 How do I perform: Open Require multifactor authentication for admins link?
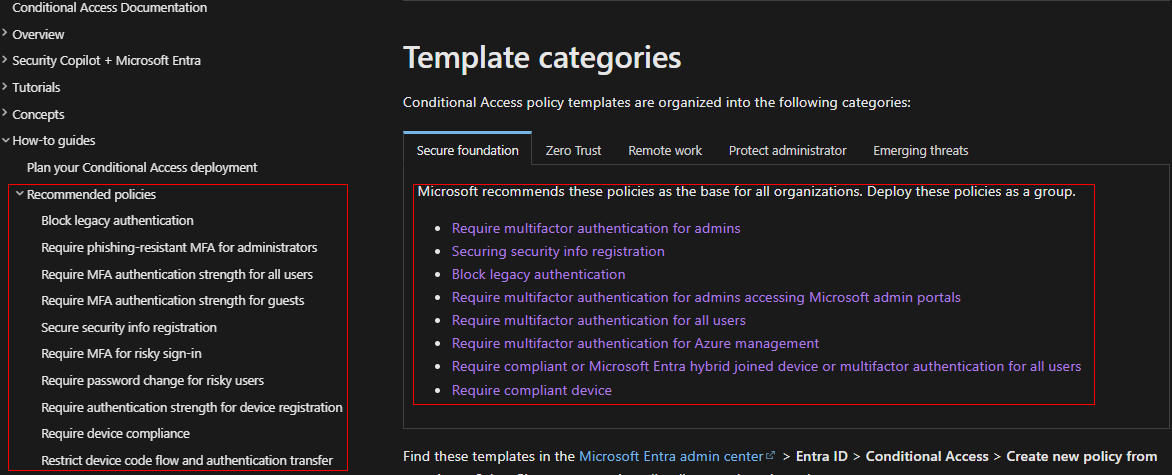pos(596,228)
